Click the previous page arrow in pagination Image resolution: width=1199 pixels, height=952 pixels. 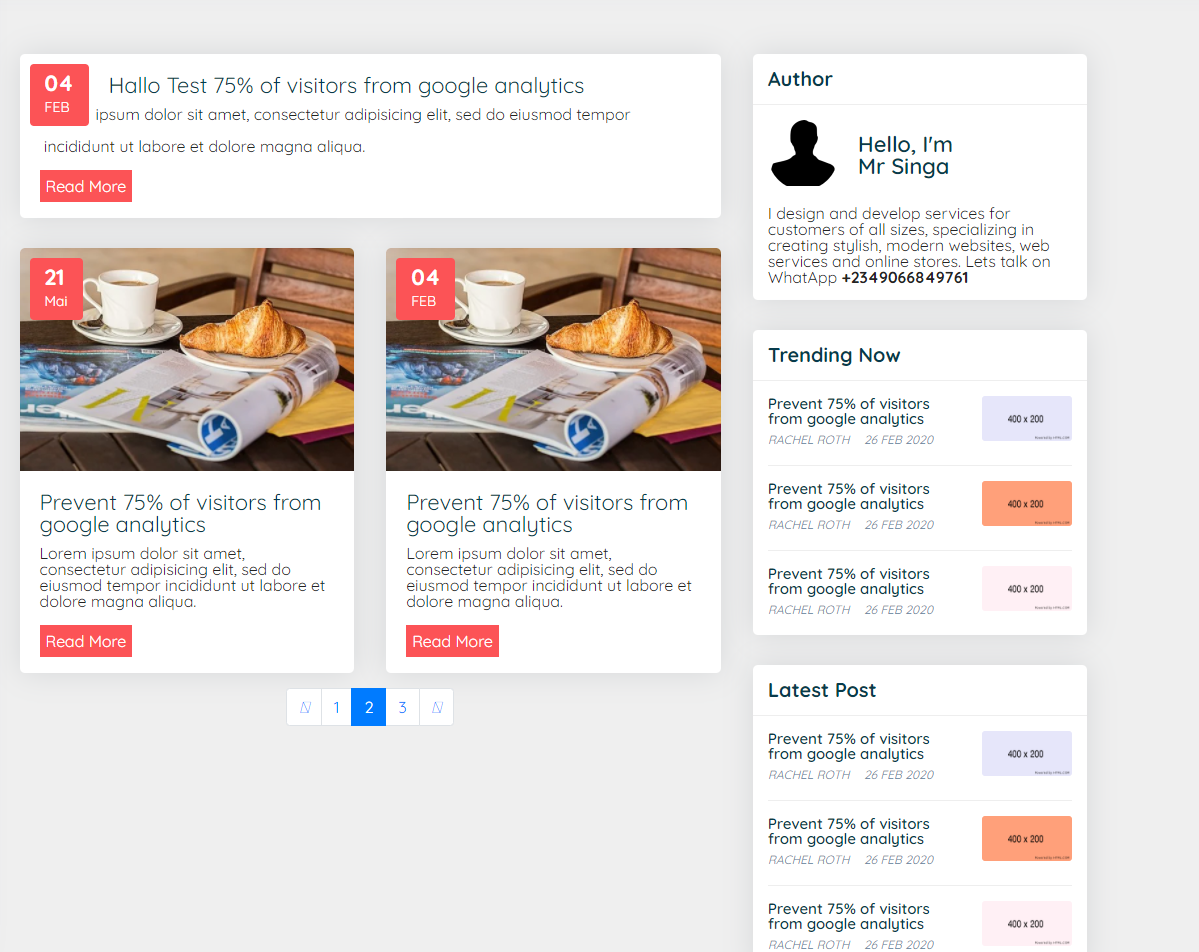[x=305, y=708]
